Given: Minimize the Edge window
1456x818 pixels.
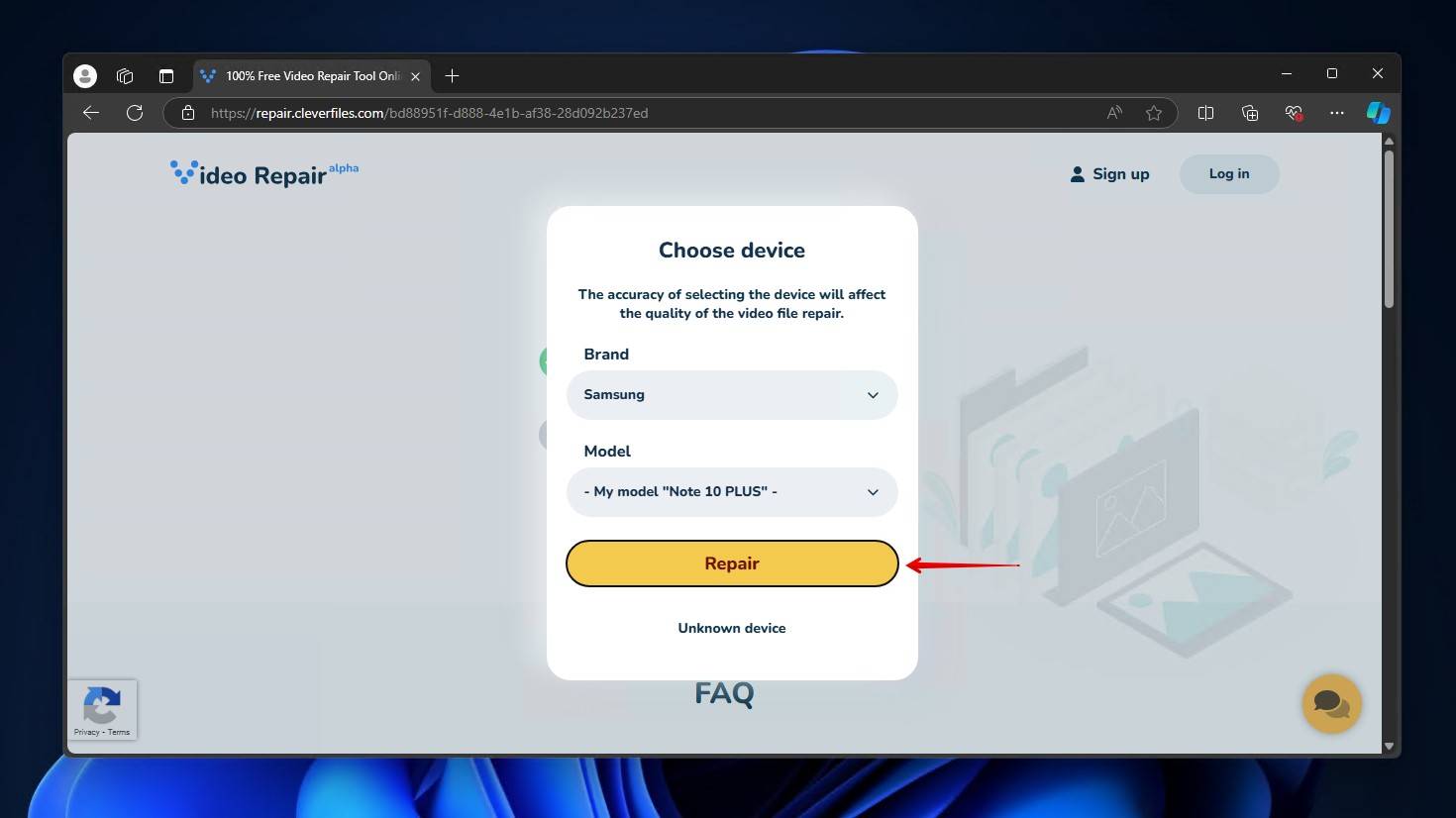Looking at the screenshot, I should (x=1287, y=74).
